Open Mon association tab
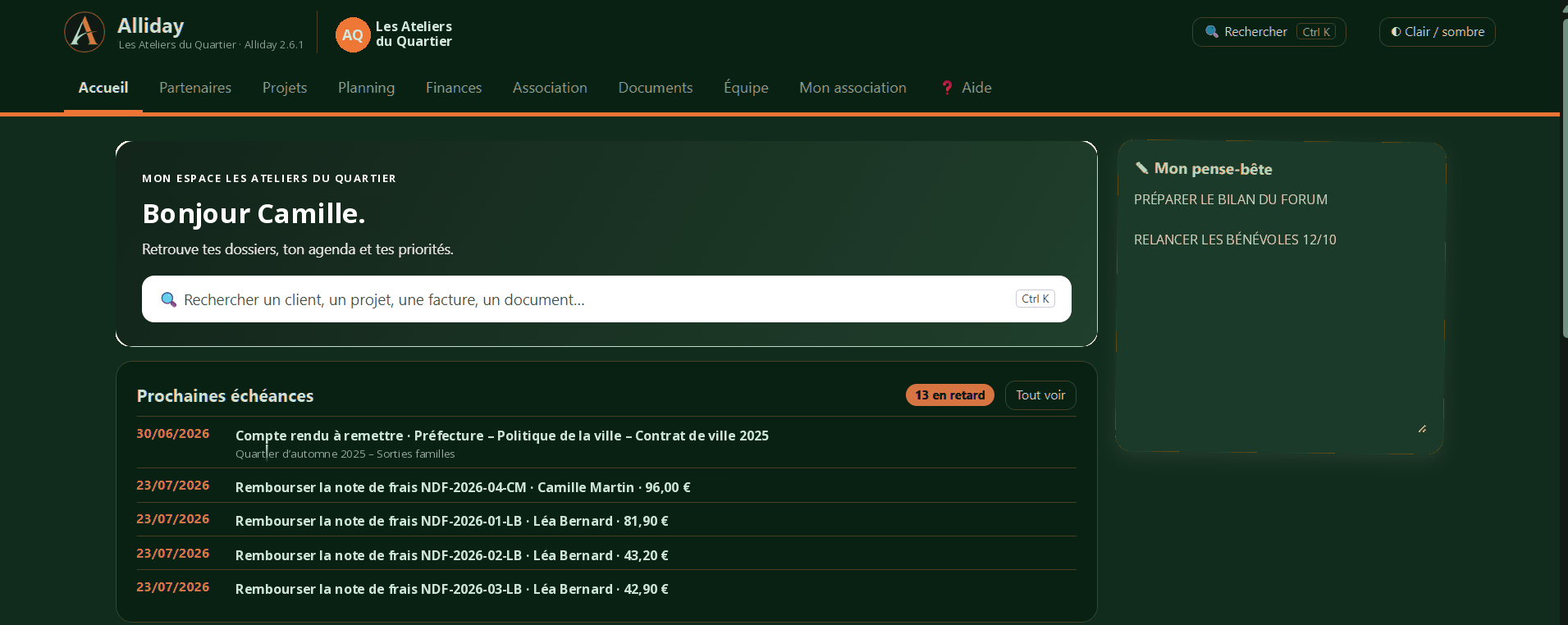 coord(853,88)
